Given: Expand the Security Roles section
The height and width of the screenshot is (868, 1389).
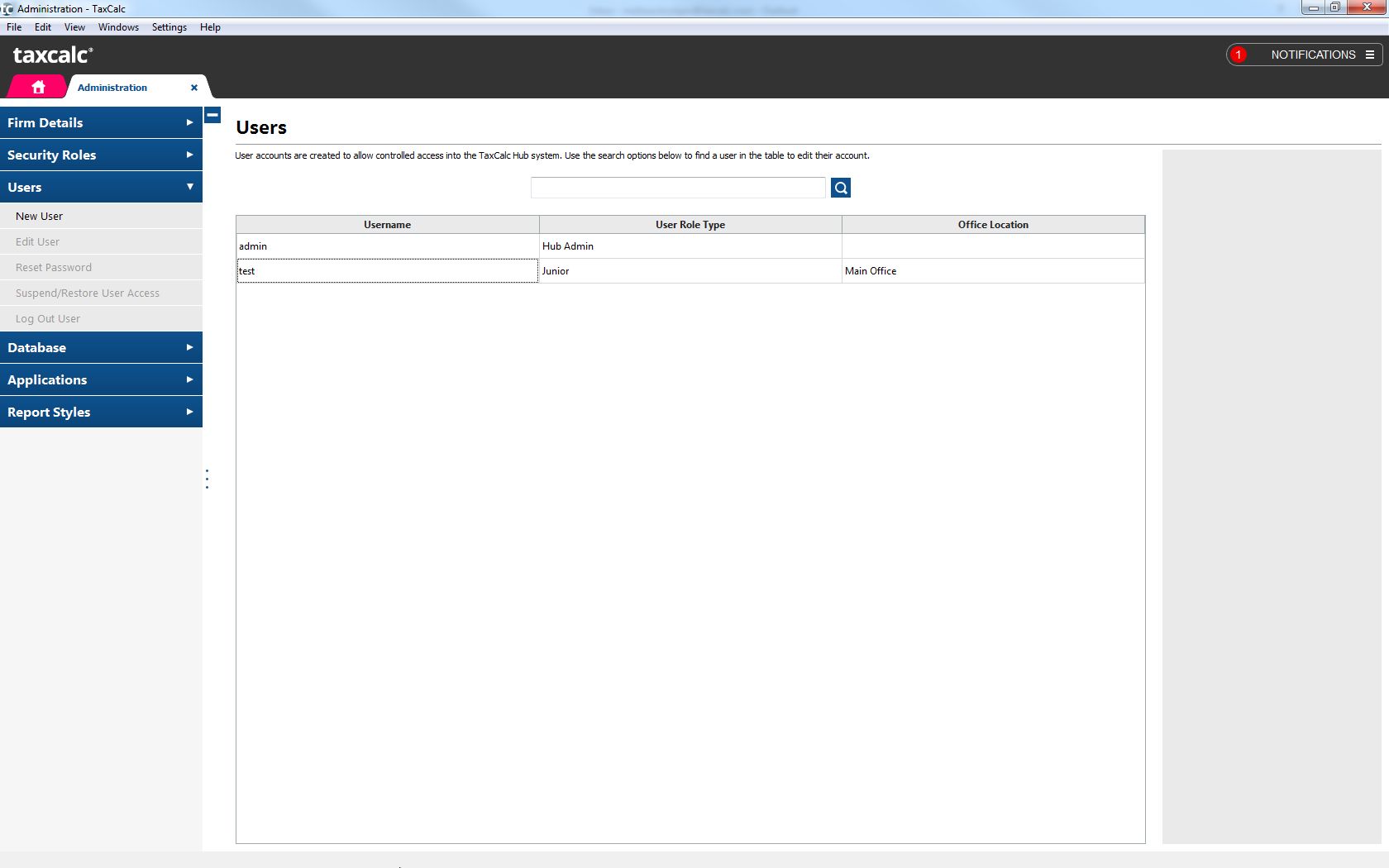Looking at the screenshot, I should 101,155.
